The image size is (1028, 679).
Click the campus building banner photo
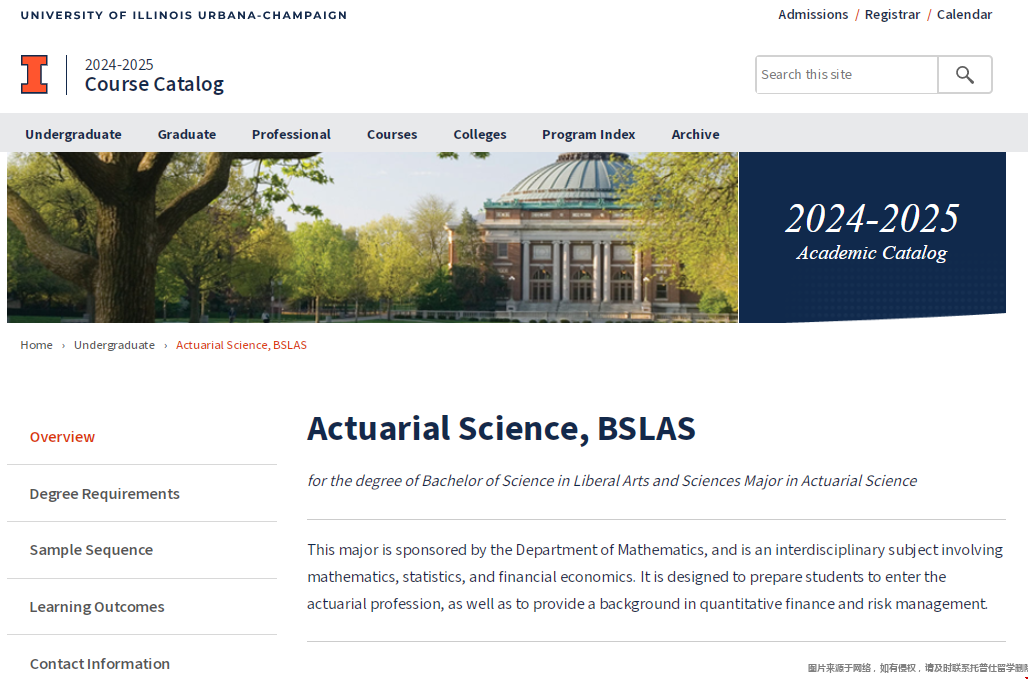[x=372, y=237]
